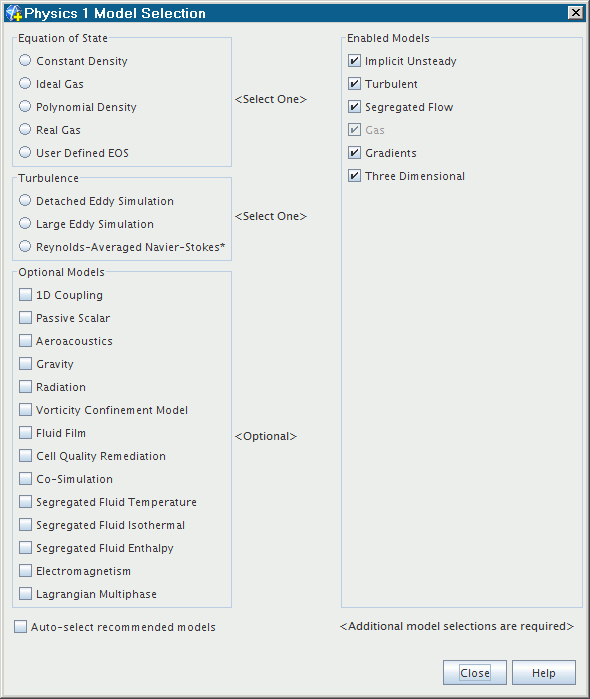Select User Defined EOS option
This screenshot has width=590, height=699.
point(25,152)
